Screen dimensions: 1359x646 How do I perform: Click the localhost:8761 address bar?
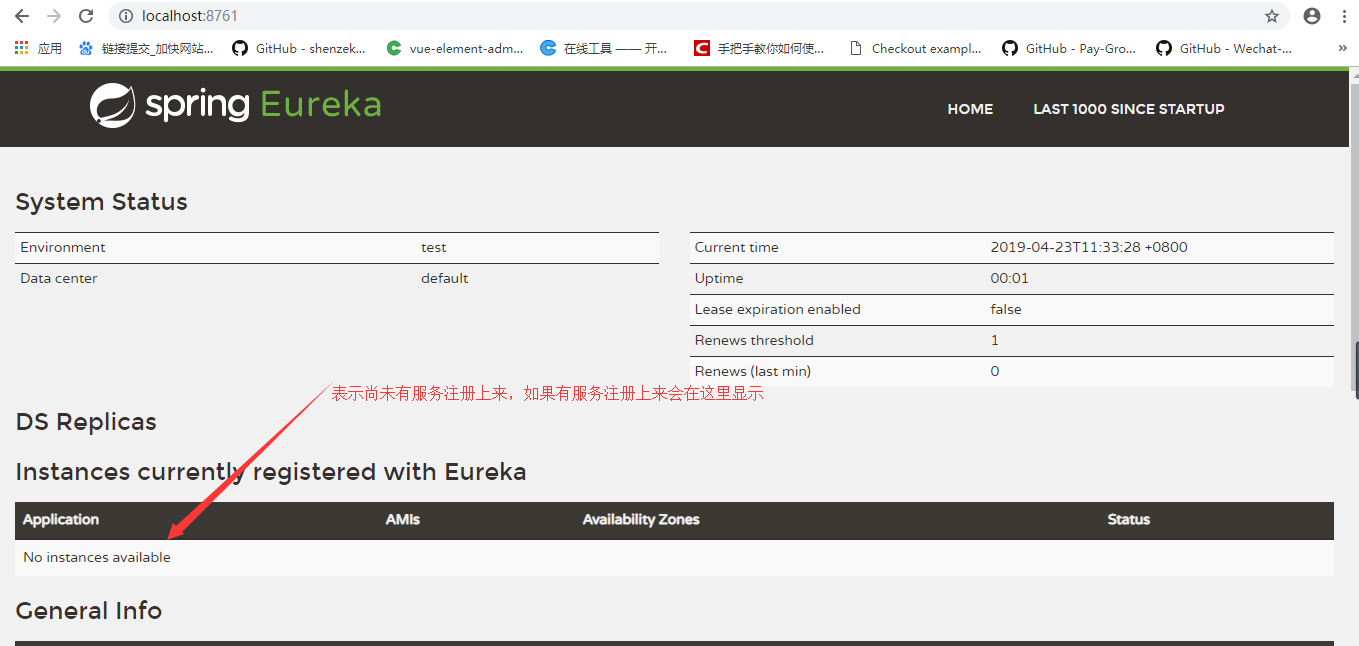click(x=700, y=16)
